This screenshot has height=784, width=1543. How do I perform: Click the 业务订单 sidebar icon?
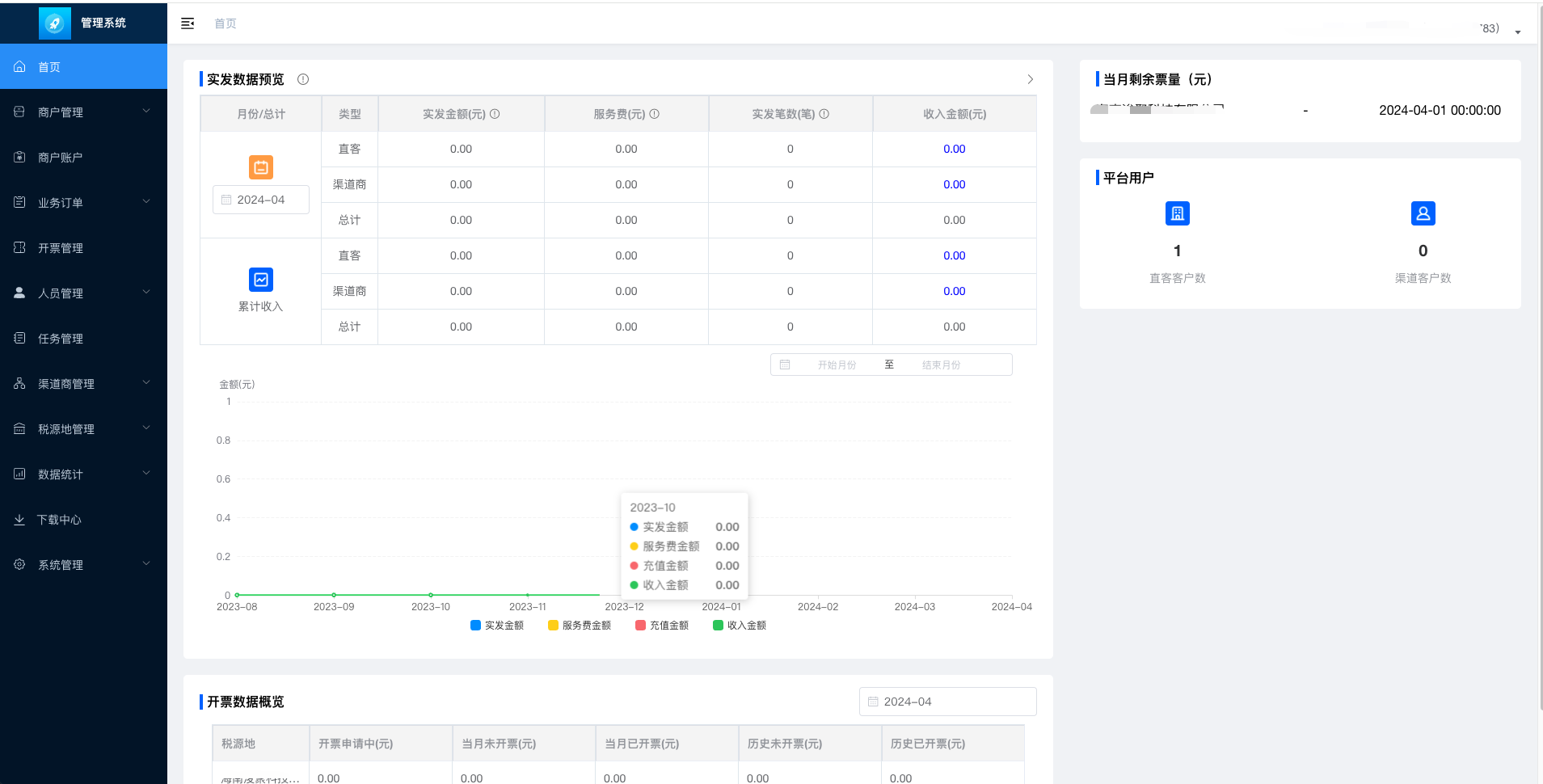[19, 202]
